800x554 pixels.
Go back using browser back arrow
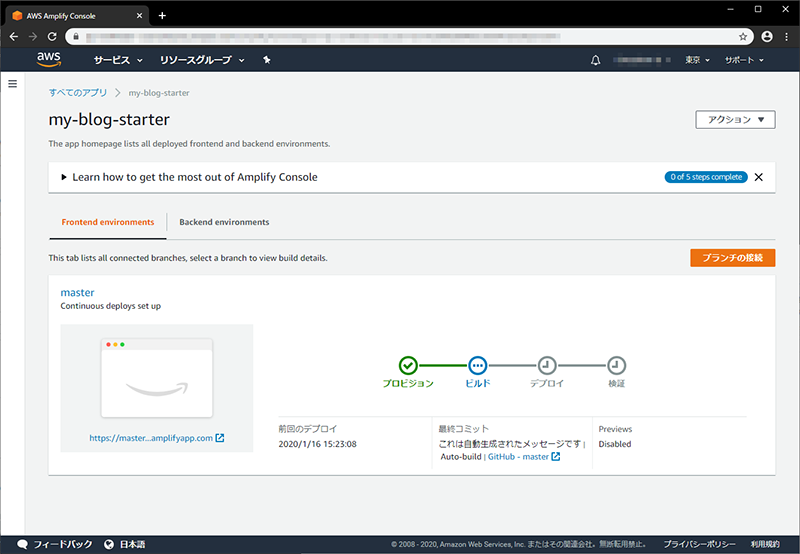pos(14,37)
